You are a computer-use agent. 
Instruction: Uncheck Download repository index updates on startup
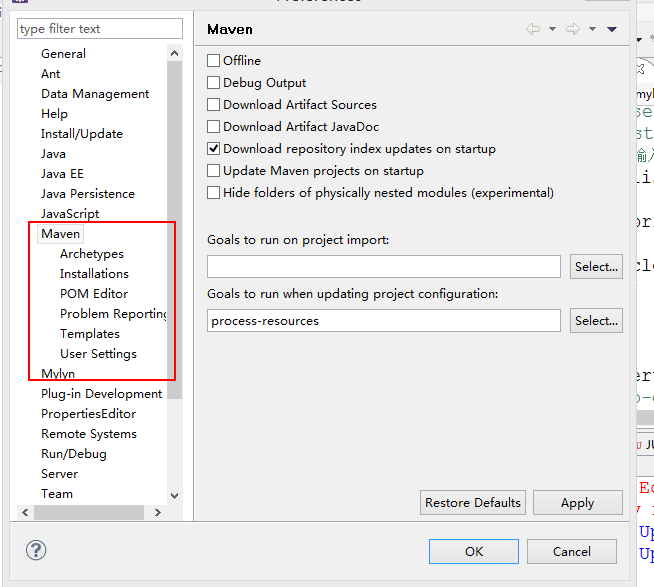[214, 149]
